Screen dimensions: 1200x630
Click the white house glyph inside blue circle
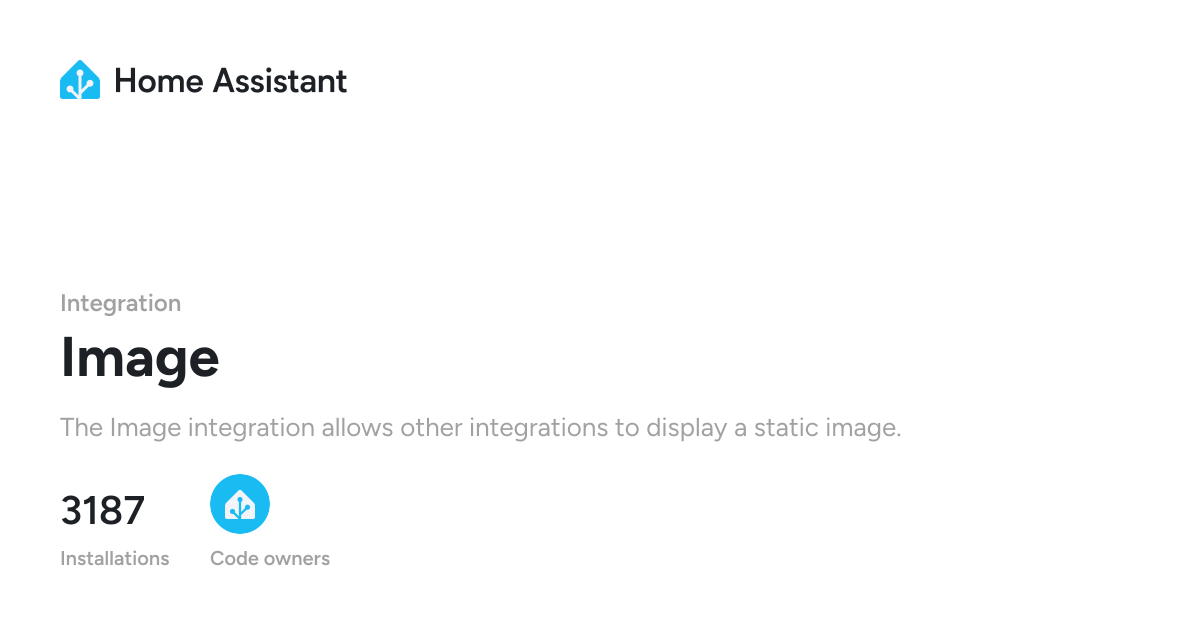240,505
